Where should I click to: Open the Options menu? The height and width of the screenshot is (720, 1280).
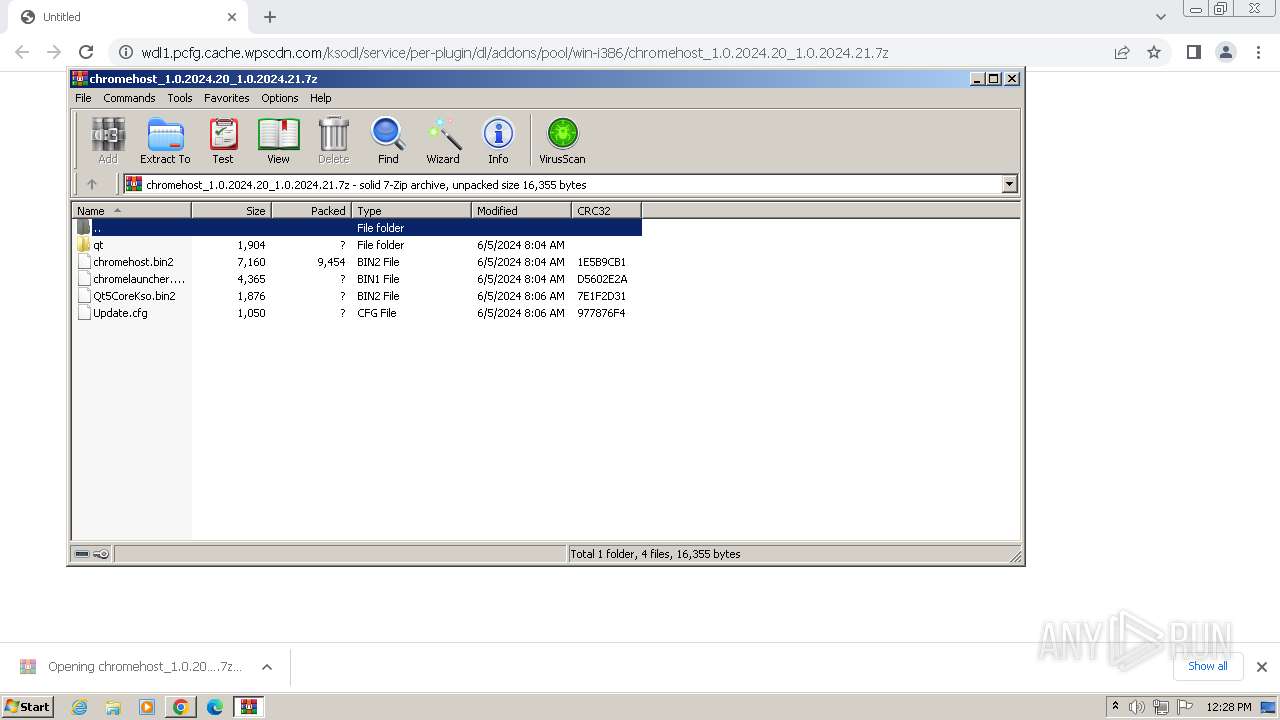[x=280, y=98]
